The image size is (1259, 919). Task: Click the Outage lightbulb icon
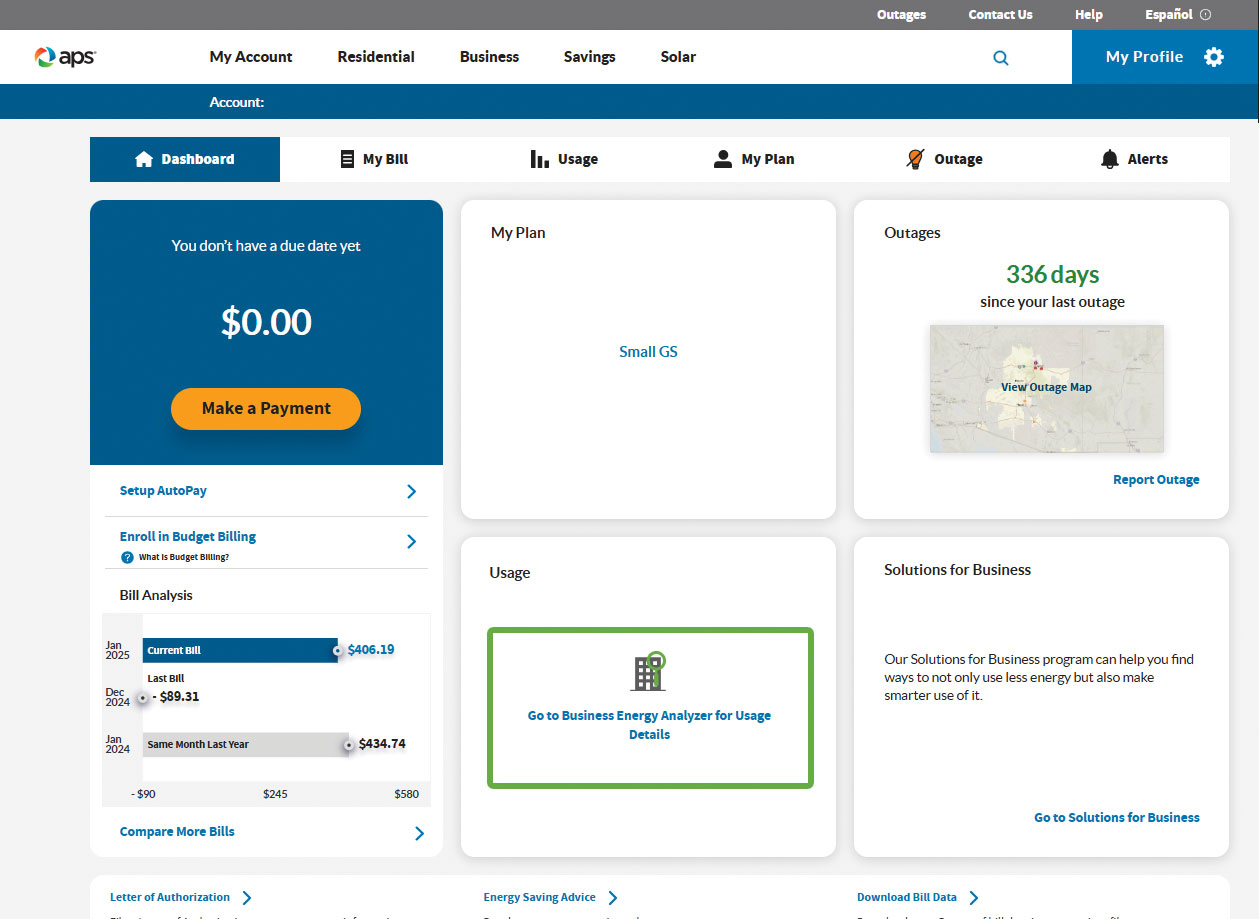(x=915, y=159)
